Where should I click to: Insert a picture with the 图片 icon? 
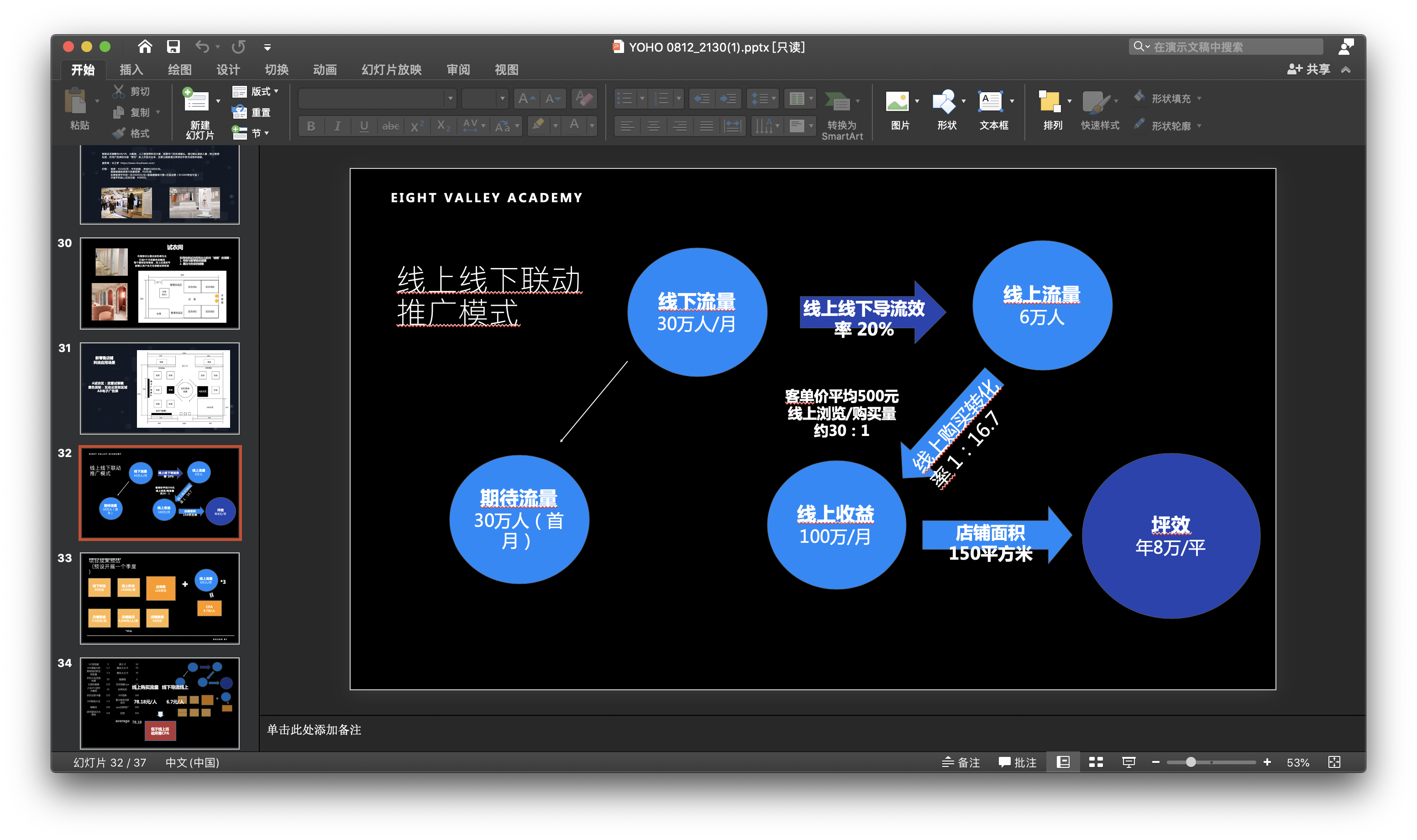tap(897, 102)
